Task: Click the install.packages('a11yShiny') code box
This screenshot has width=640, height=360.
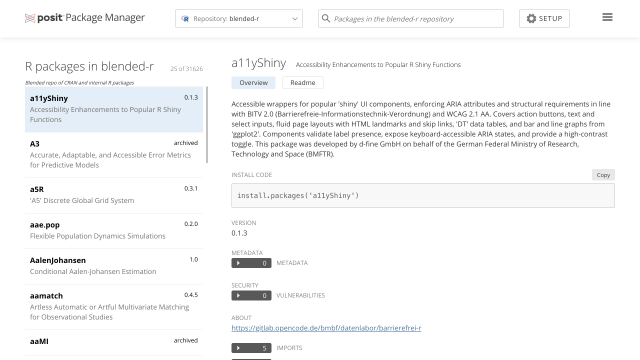Action: point(423,196)
